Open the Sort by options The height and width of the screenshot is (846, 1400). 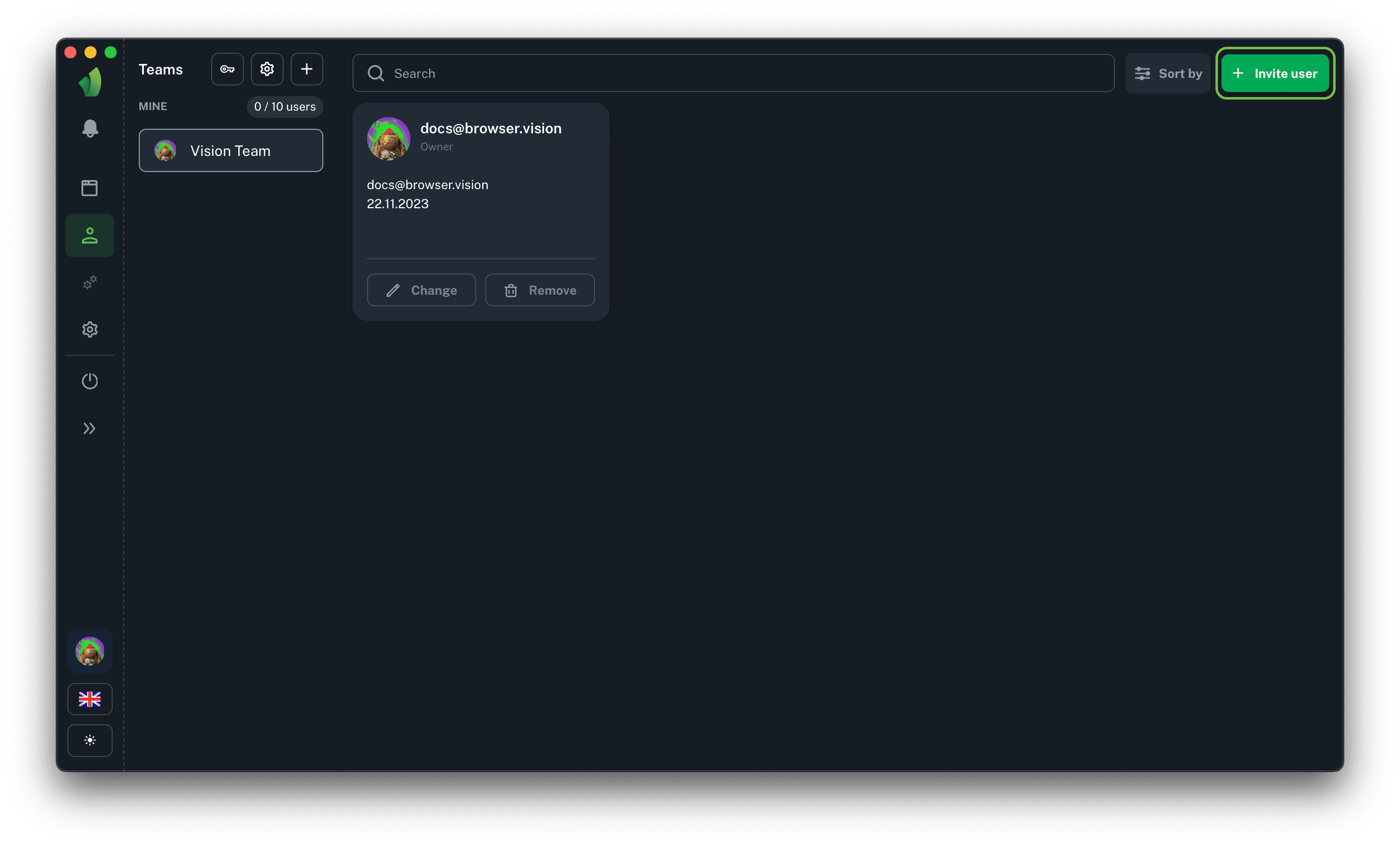pos(1168,73)
